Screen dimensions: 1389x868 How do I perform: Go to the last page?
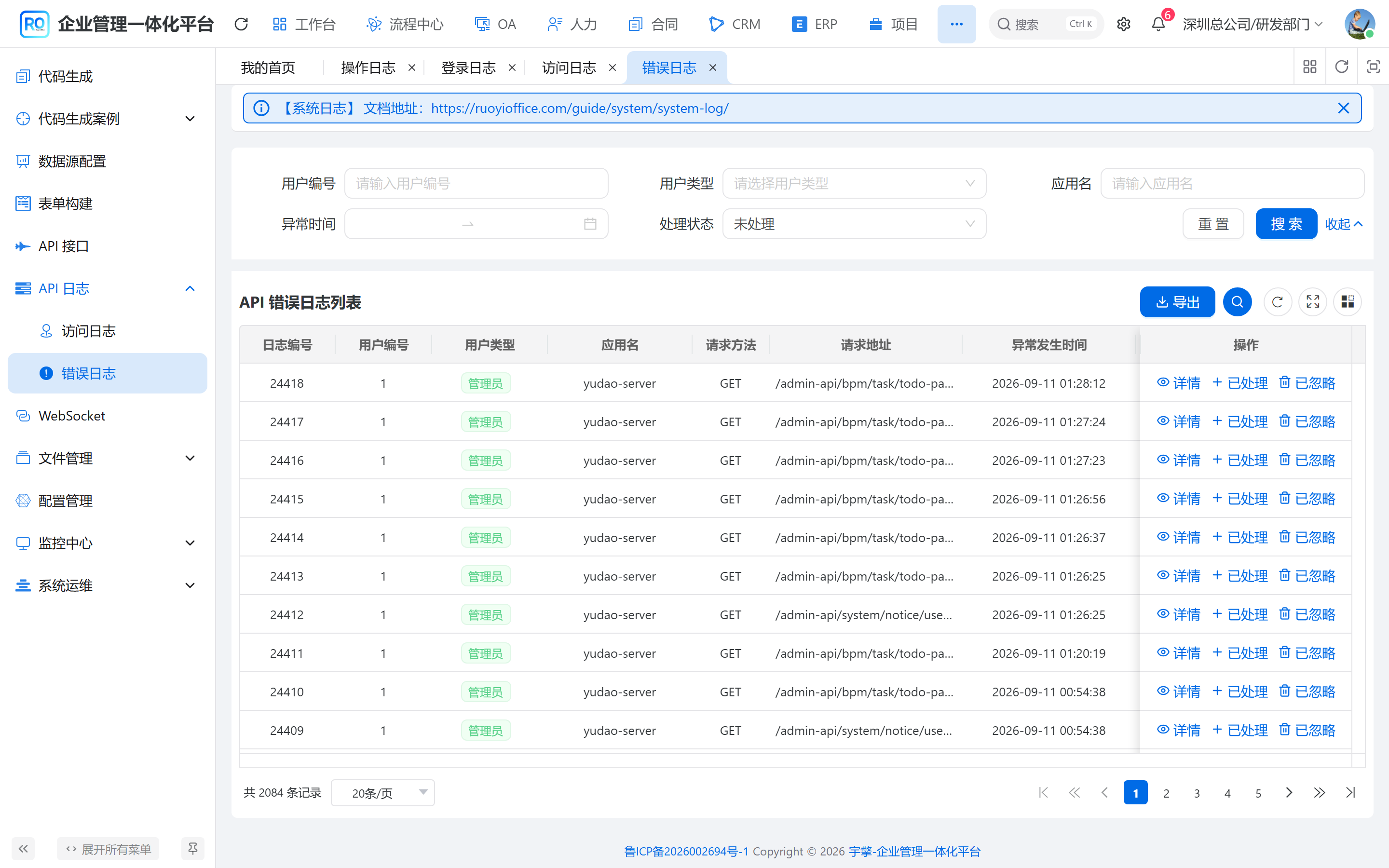[x=1350, y=793]
